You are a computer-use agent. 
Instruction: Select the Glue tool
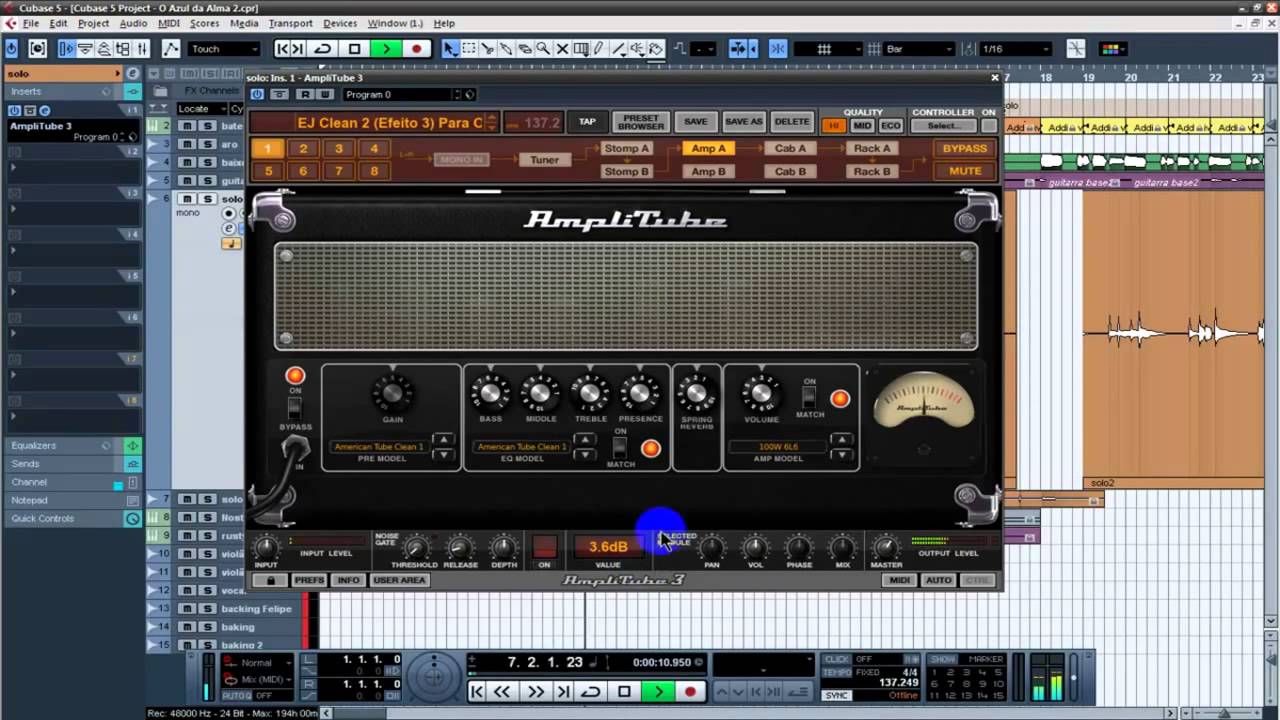coord(506,48)
